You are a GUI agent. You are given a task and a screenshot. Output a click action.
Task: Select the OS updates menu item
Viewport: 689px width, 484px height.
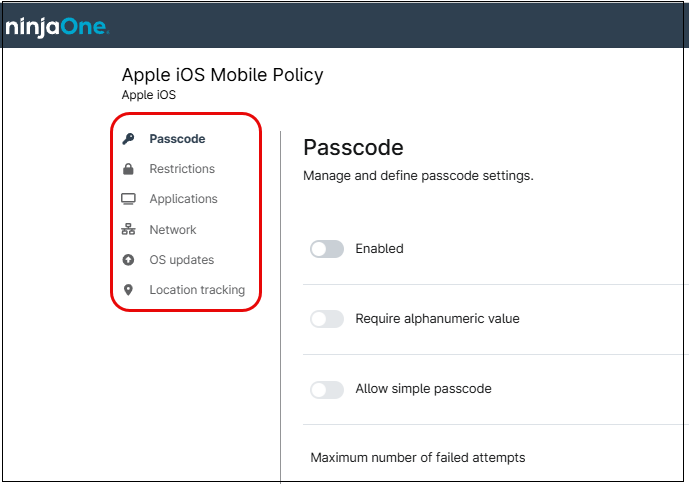(181, 260)
